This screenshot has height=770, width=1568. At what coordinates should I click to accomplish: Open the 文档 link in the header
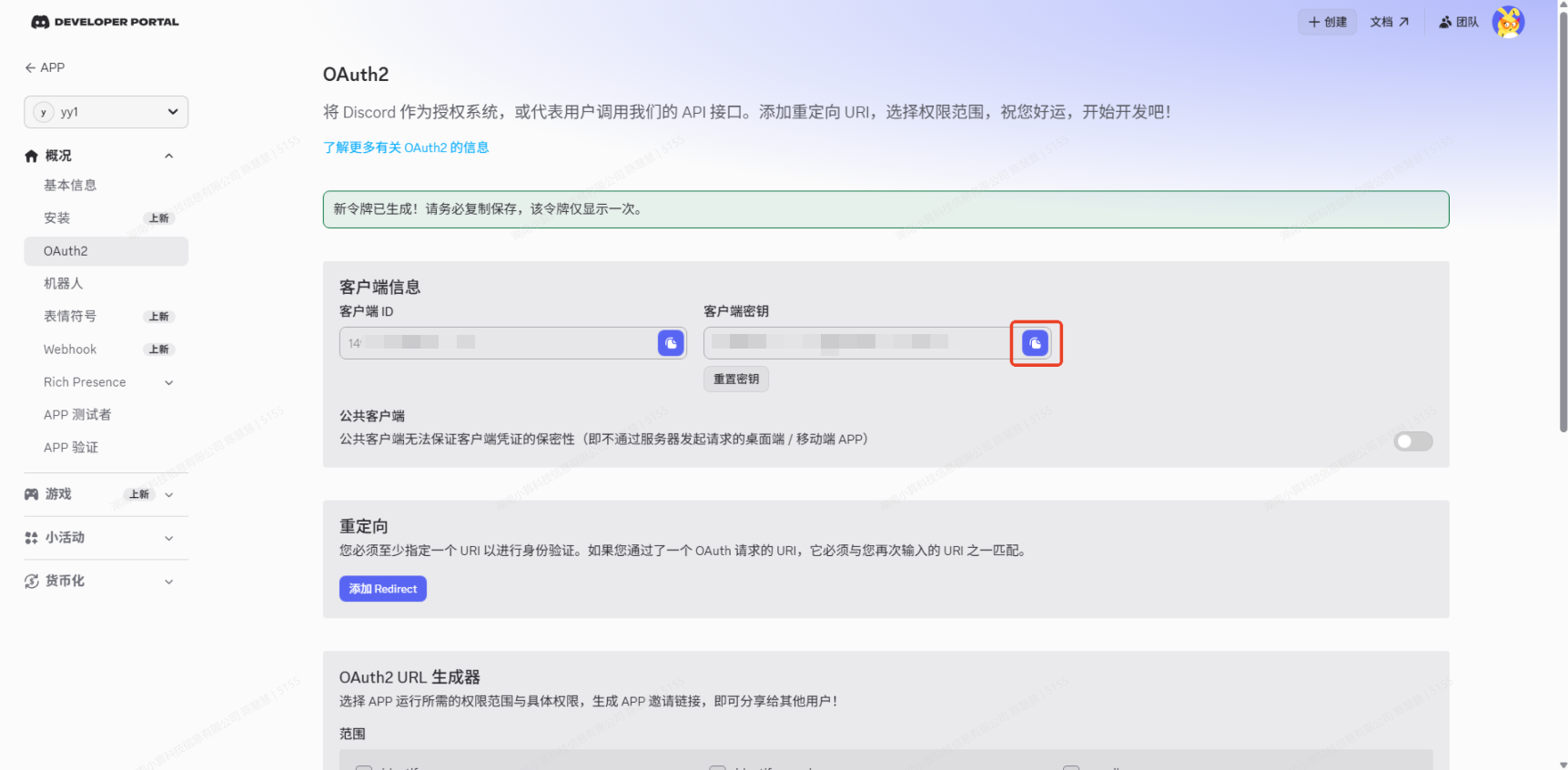click(1390, 22)
